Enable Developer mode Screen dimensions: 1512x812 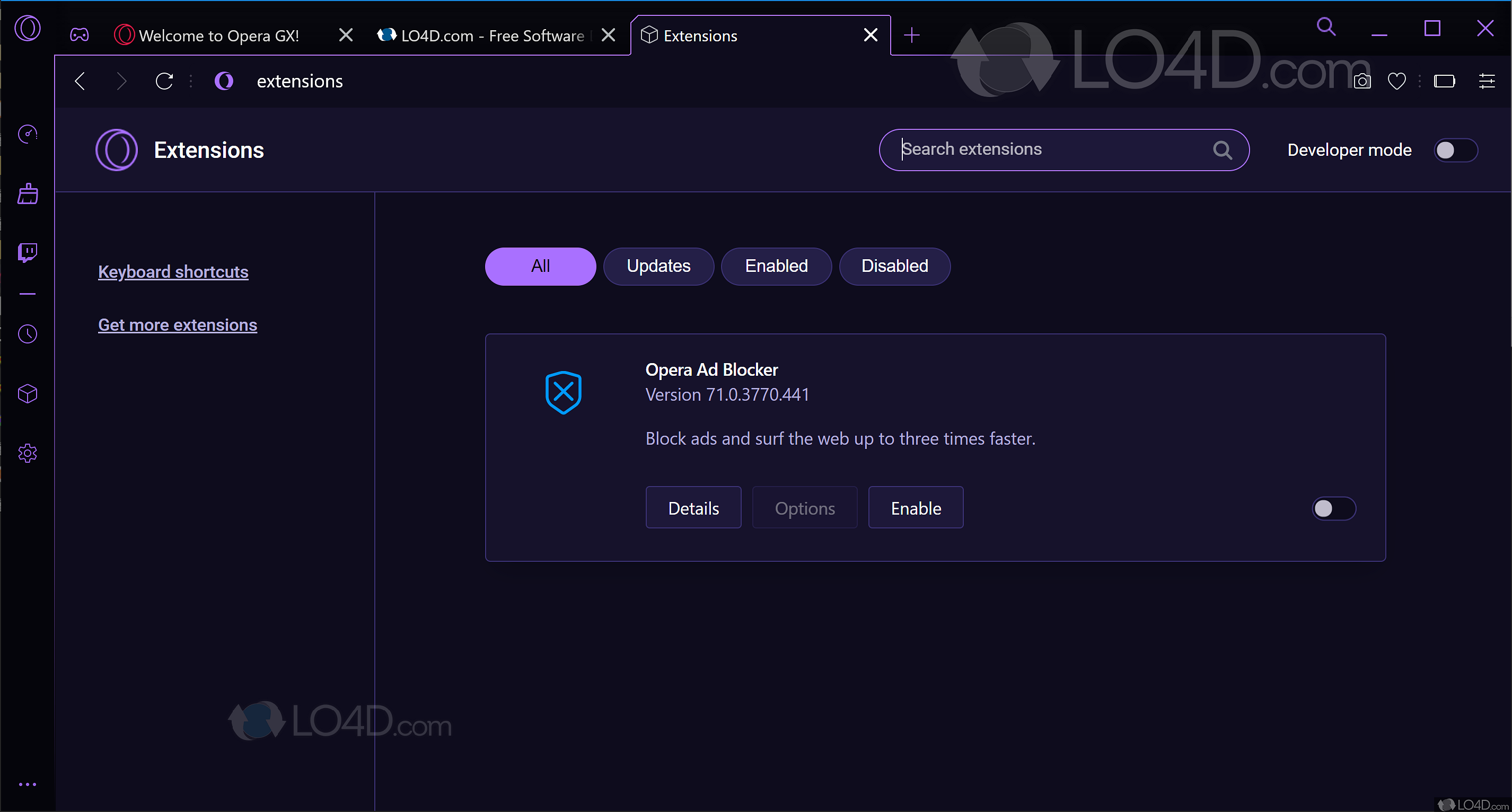tap(1455, 150)
